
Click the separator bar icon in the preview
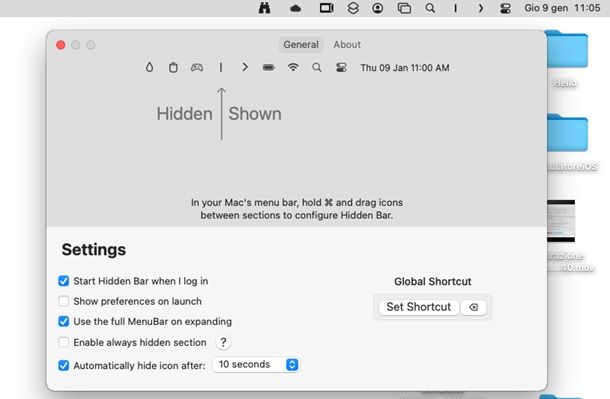tap(221, 68)
